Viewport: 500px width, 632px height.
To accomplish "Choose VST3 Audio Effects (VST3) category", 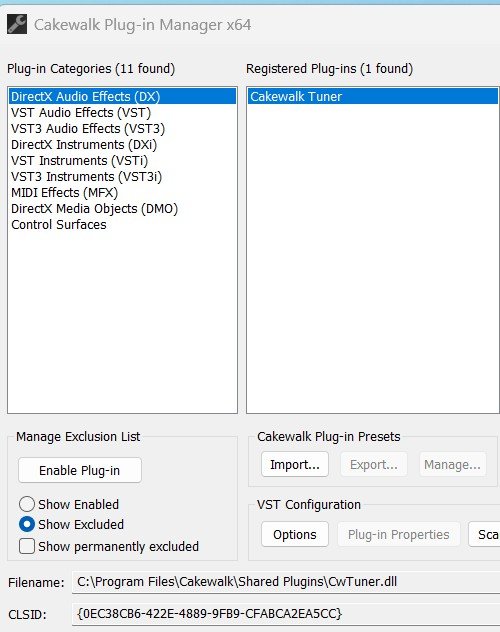I will (122, 129).
